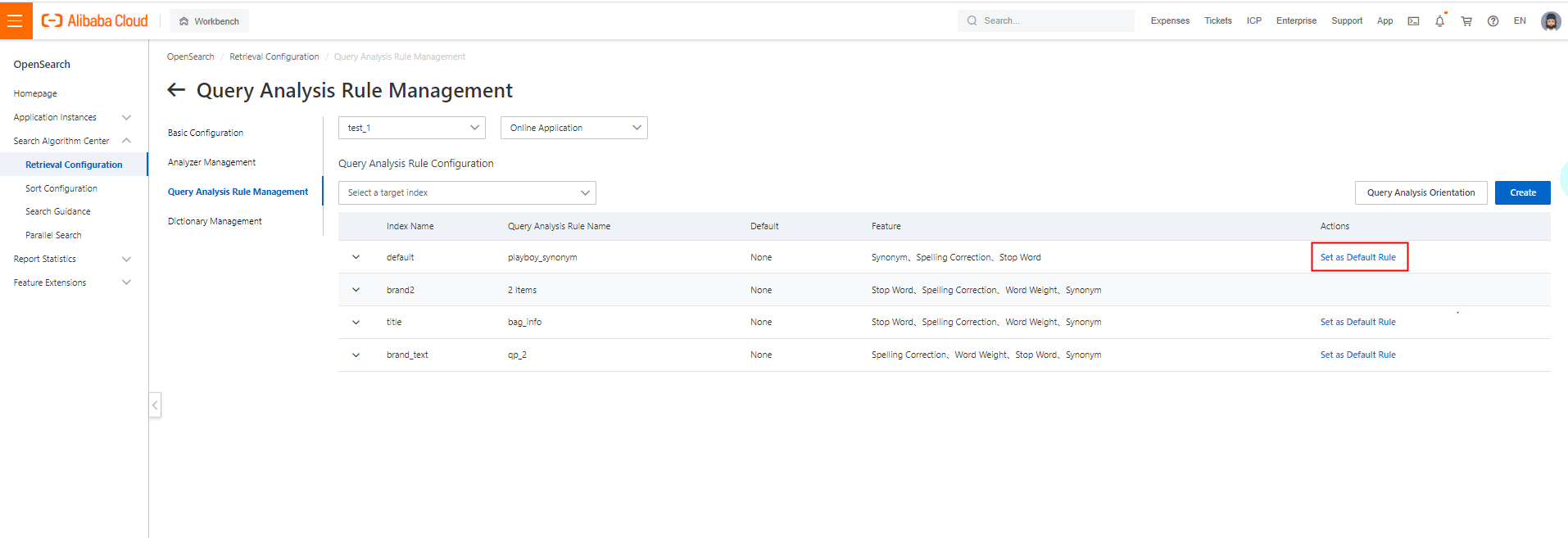Open the shopping cart icon
The width and height of the screenshot is (1568, 538).
(x=1466, y=21)
